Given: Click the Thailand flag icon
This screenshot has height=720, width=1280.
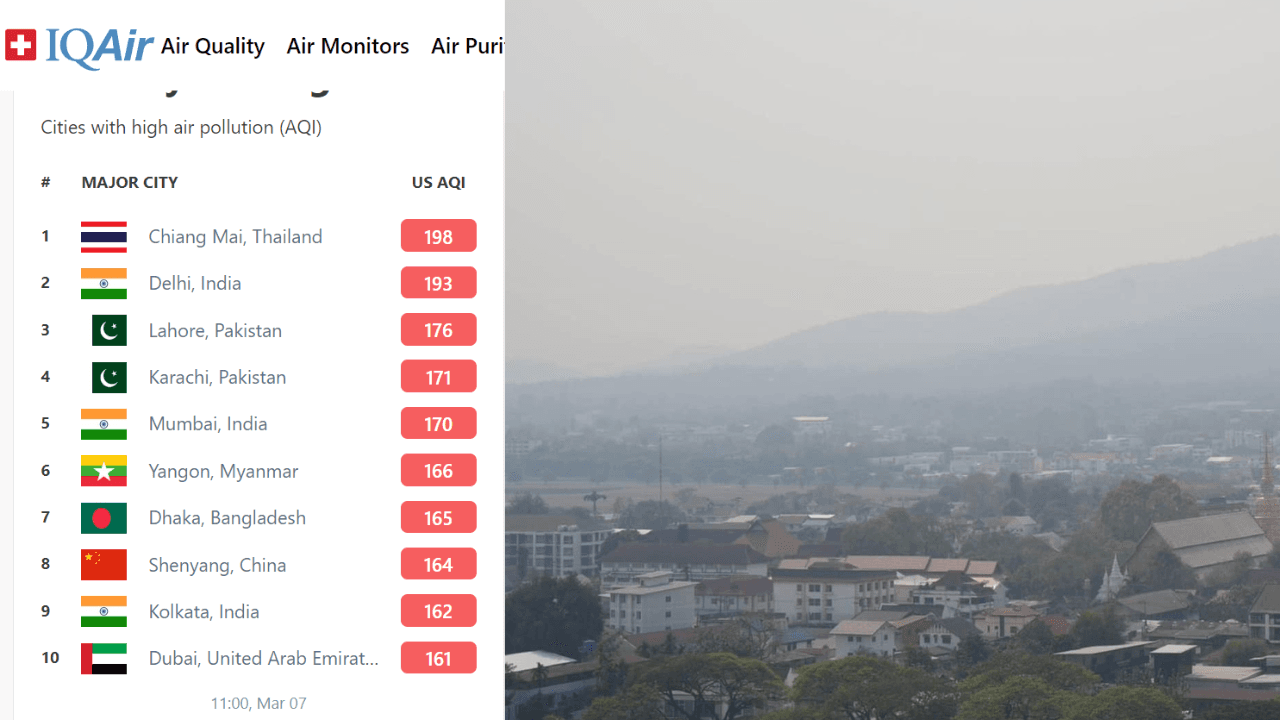Looking at the screenshot, I should [104, 237].
